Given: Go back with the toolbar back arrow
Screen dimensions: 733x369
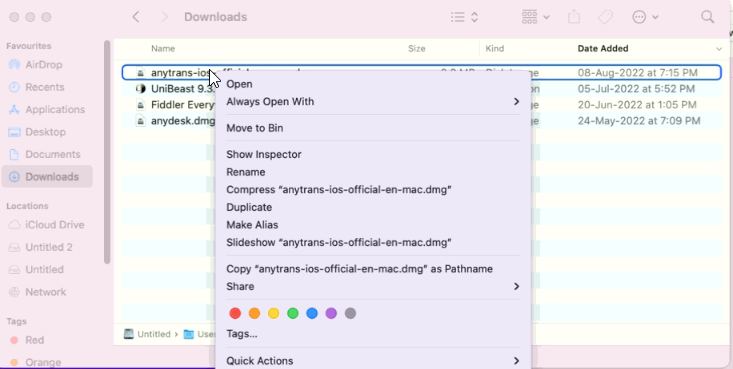Looking at the screenshot, I should click(136, 17).
